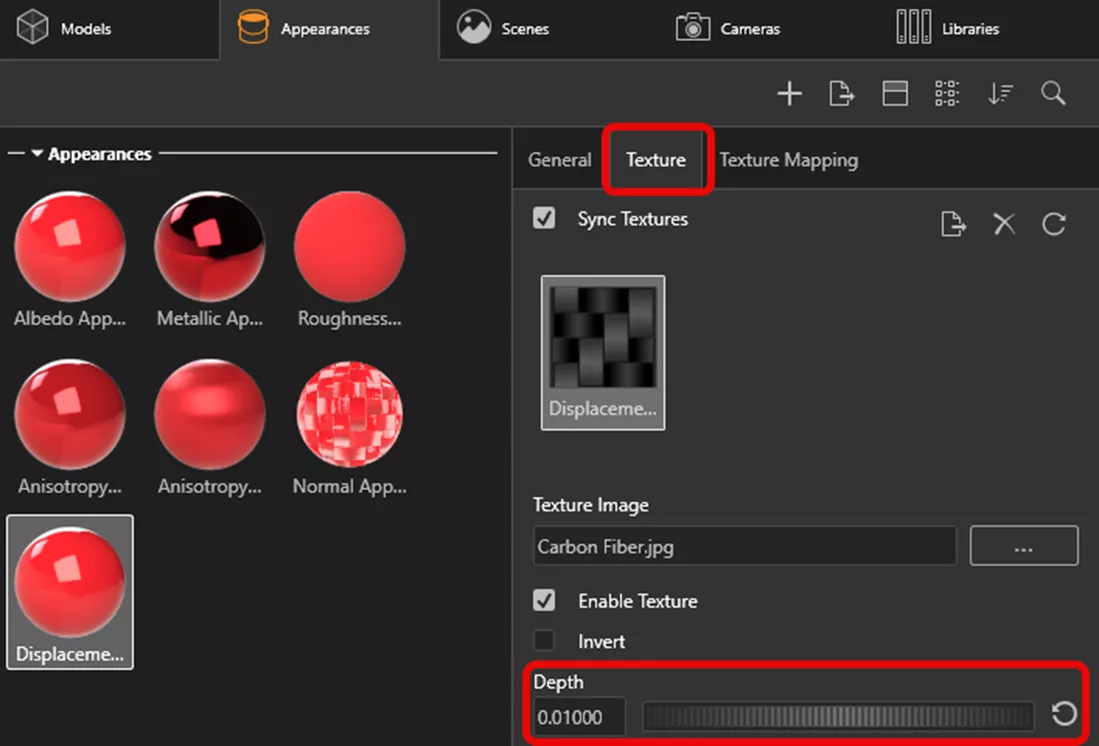Check the Invert checkbox

coord(544,641)
